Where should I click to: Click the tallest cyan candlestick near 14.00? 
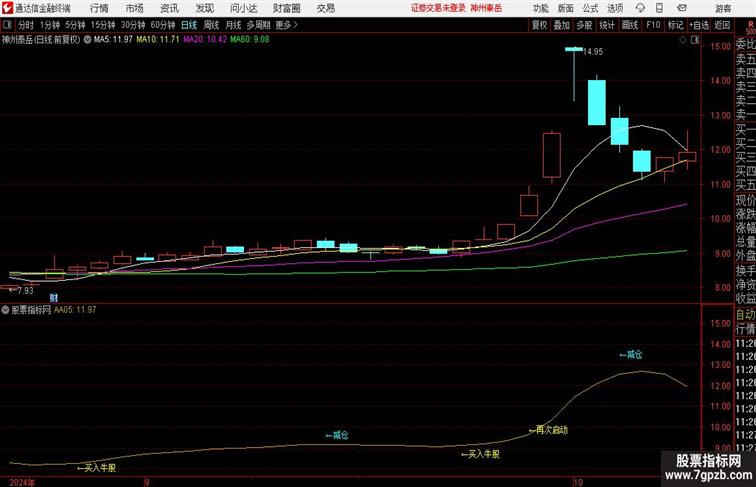[597, 102]
